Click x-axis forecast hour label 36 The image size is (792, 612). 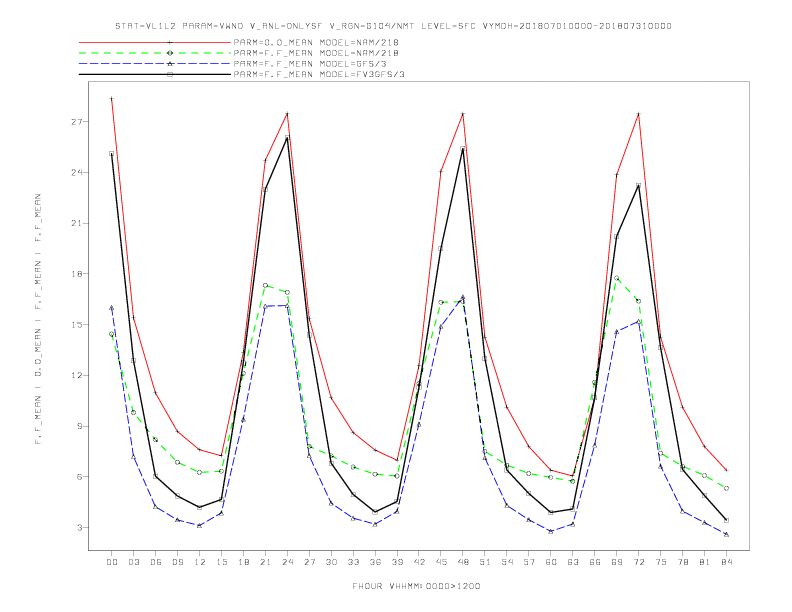[x=375, y=562]
